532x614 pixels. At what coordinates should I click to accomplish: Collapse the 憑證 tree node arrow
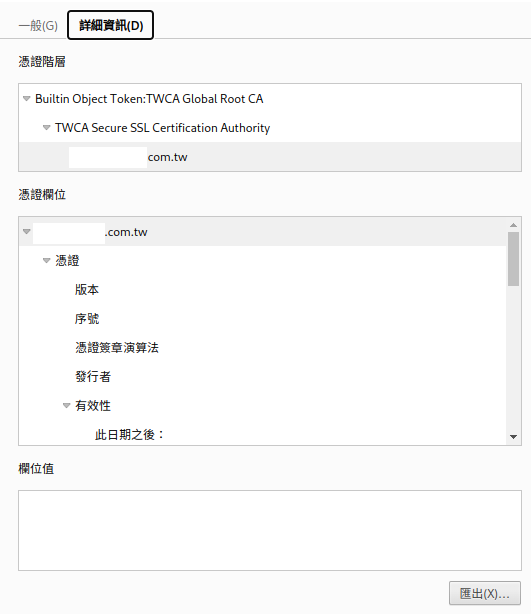point(46,261)
